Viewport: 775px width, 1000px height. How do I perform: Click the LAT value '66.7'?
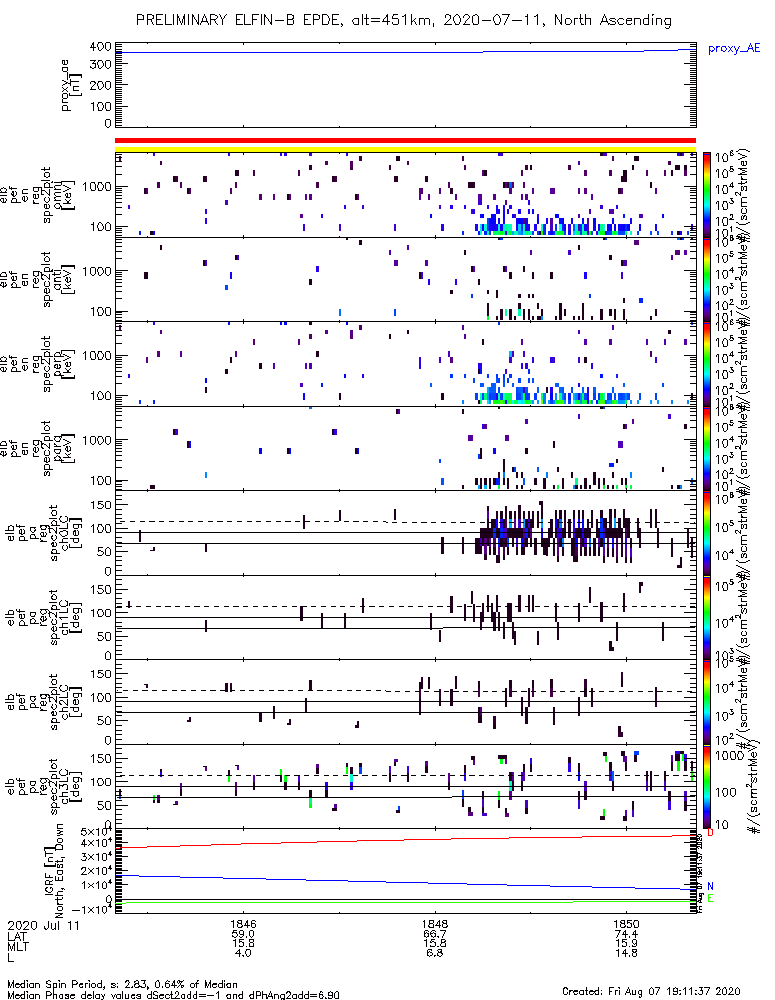pyautogui.click(x=435, y=934)
